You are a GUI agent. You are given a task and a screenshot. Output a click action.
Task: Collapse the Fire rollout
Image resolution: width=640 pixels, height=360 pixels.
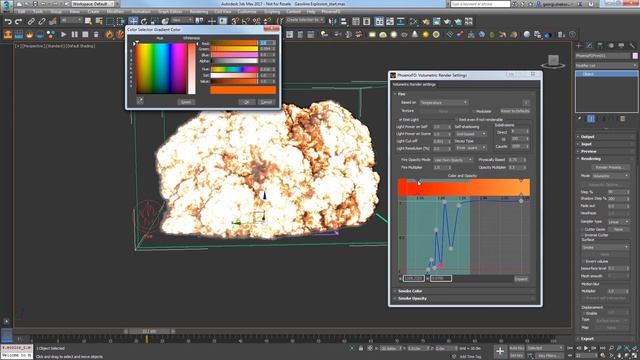point(465,94)
